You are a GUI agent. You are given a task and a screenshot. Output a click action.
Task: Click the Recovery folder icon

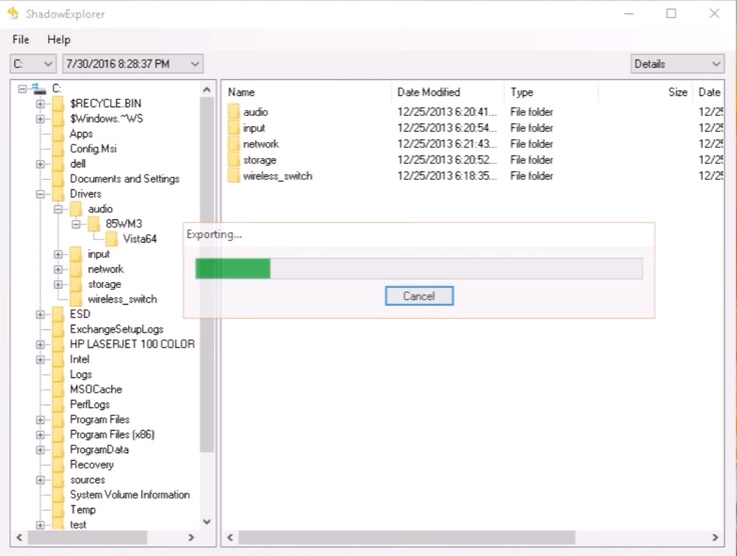pos(58,464)
